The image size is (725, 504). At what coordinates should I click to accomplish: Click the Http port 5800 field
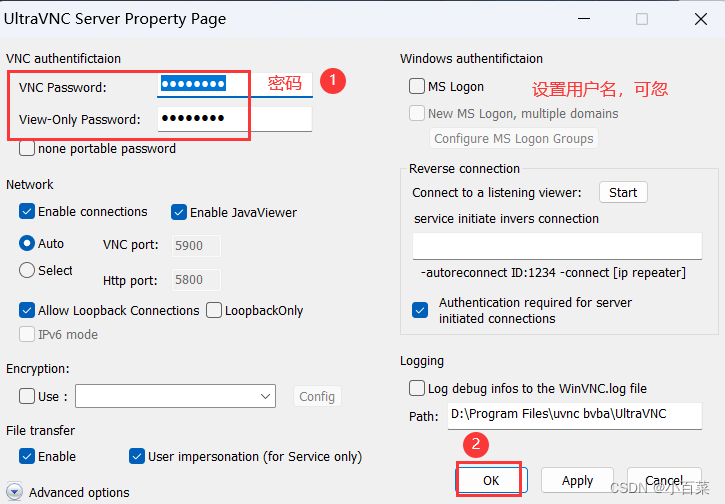[x=196, y=280]
